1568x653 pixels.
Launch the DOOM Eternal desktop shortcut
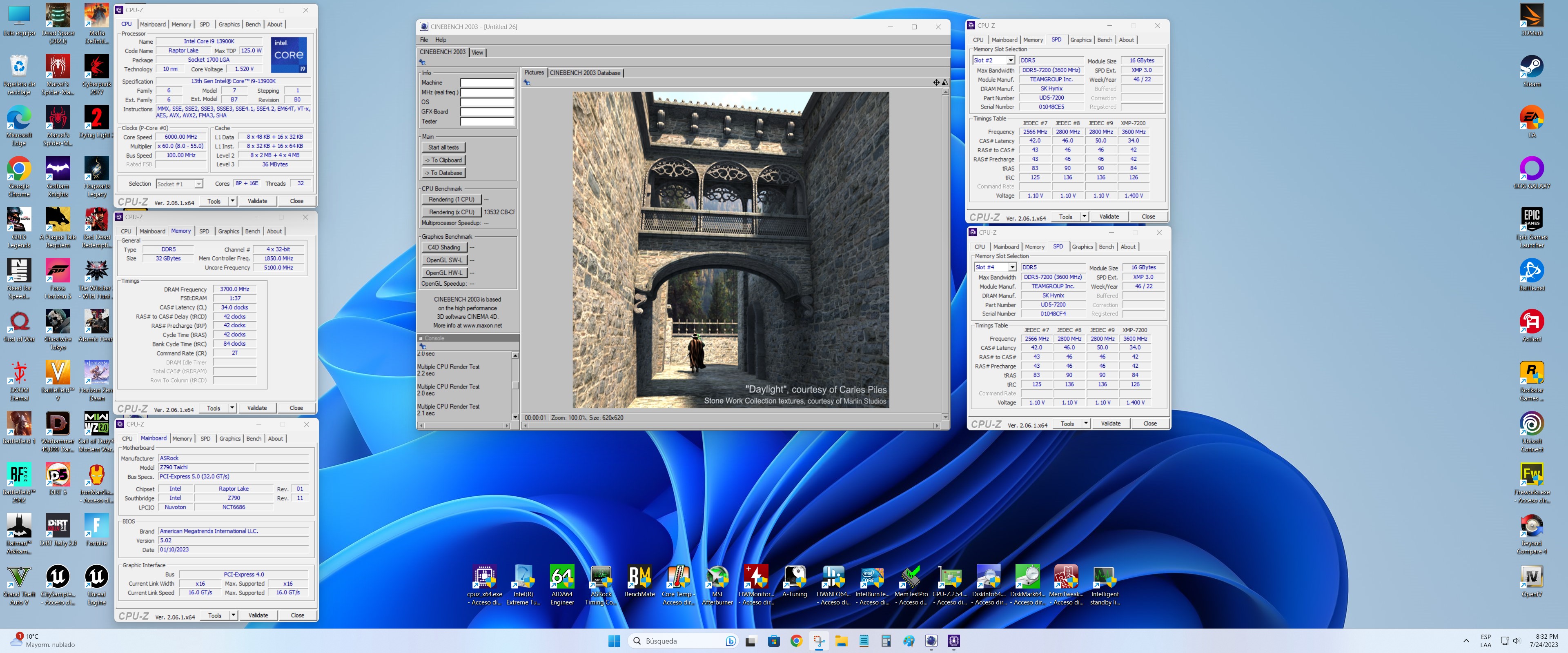point(19,380)
